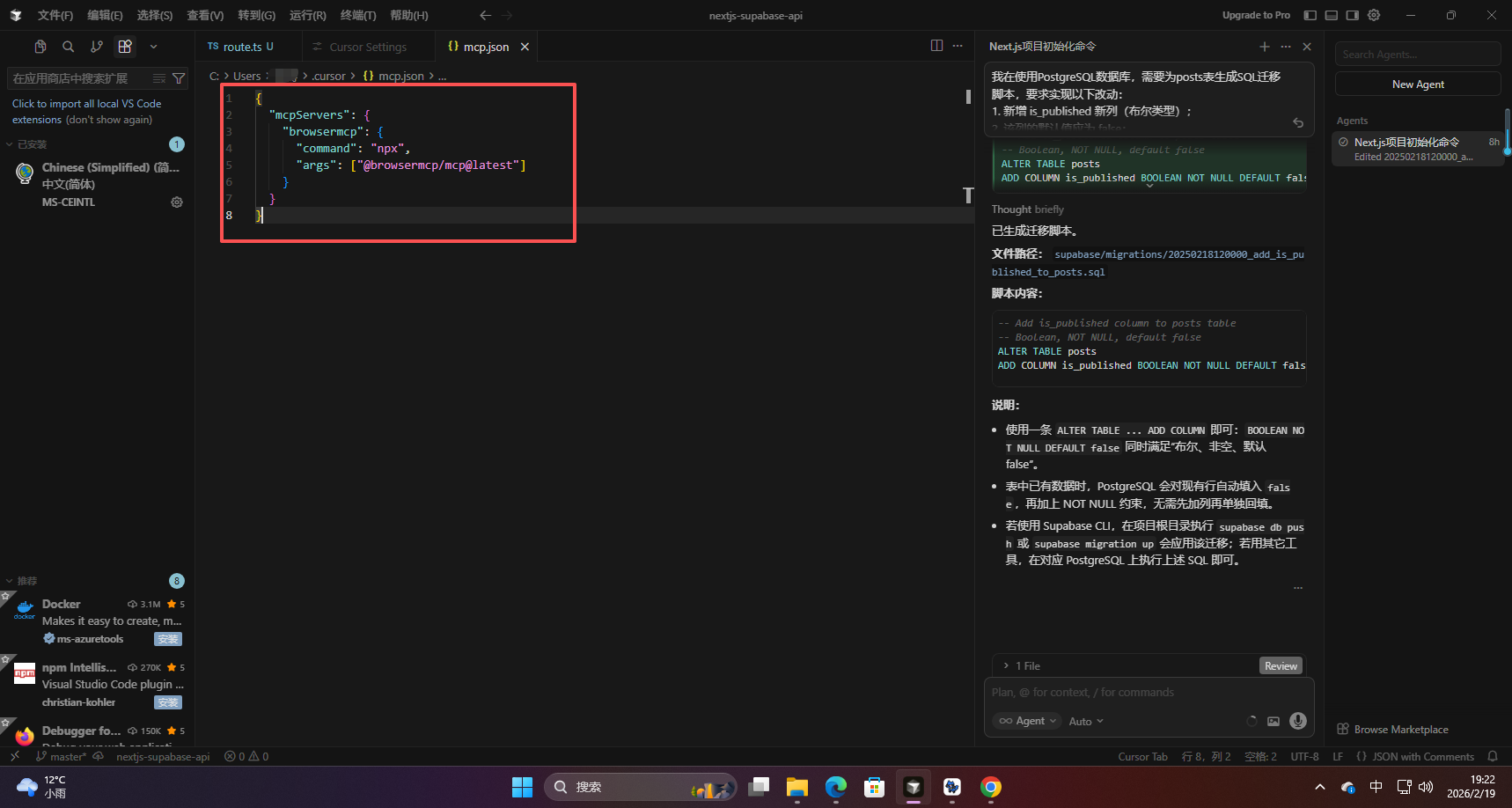Close the mcp.json tab

[525, 47]
